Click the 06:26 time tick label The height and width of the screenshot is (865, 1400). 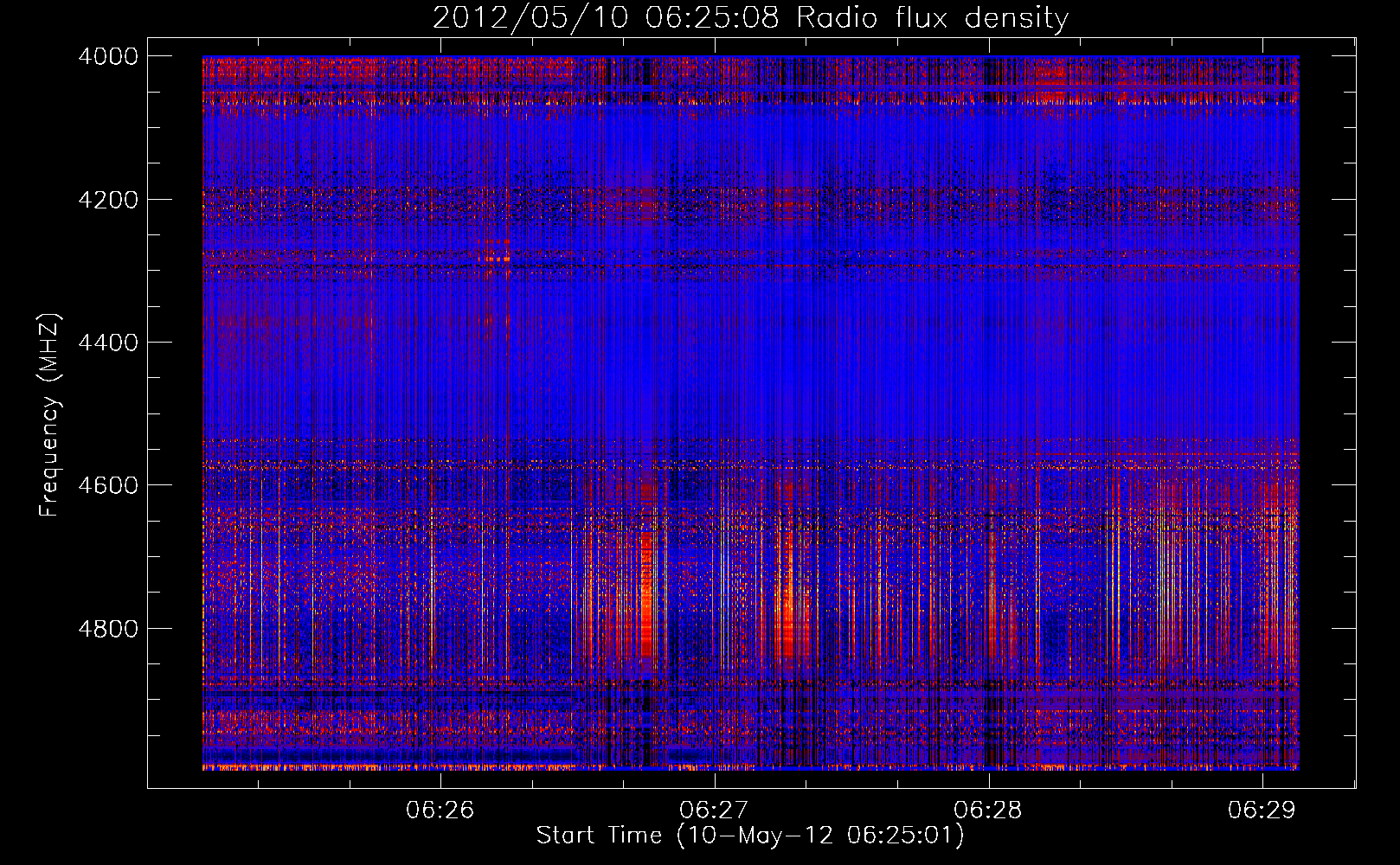point(440,810)
